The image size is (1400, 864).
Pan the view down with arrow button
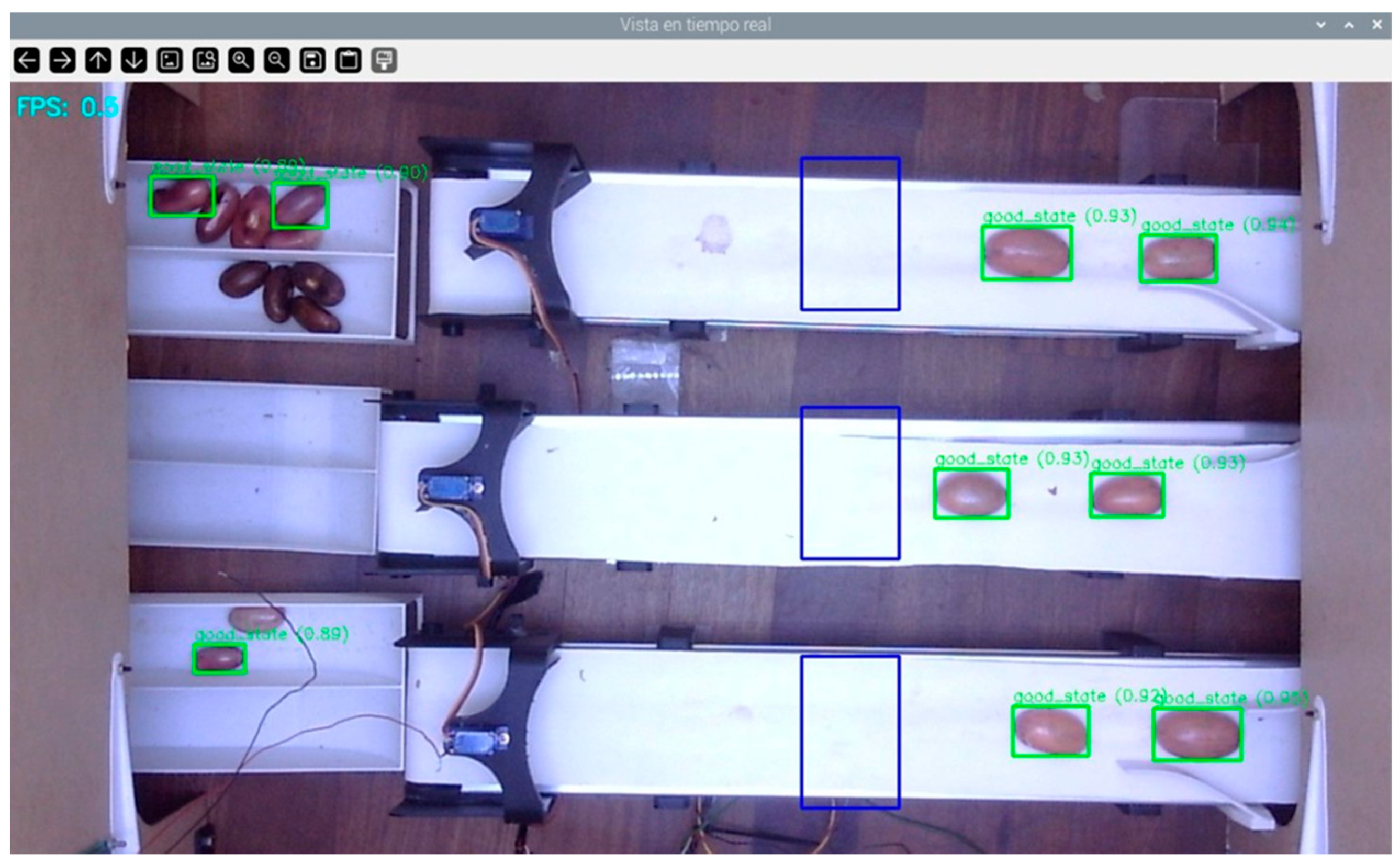click(x=133, y=60)
